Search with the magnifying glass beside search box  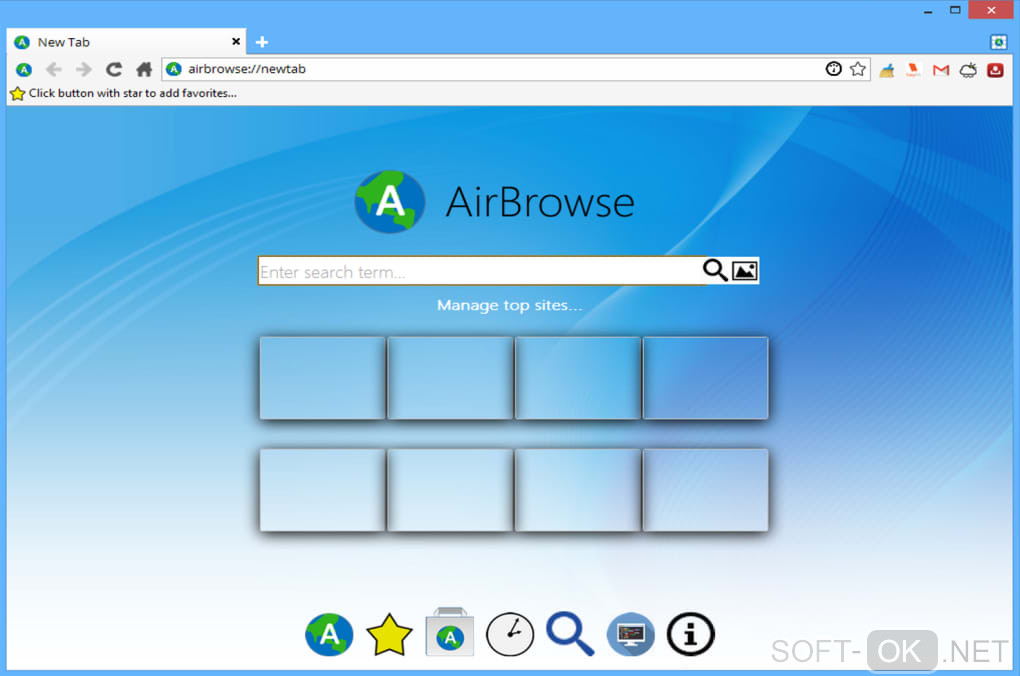click(715, 270)
